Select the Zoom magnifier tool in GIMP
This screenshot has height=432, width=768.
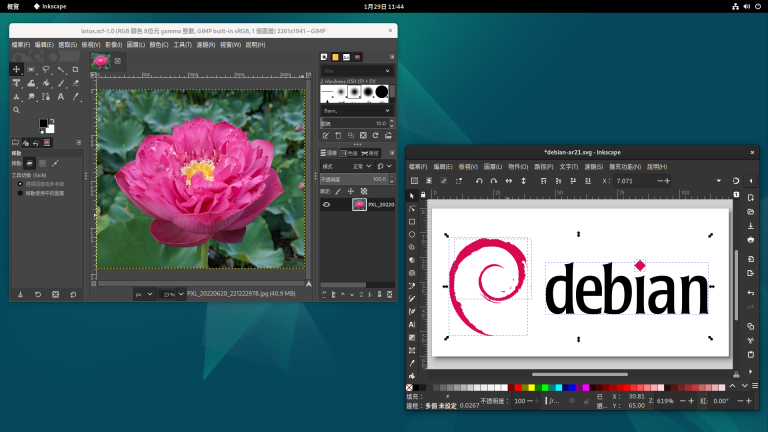pos(16,110)
